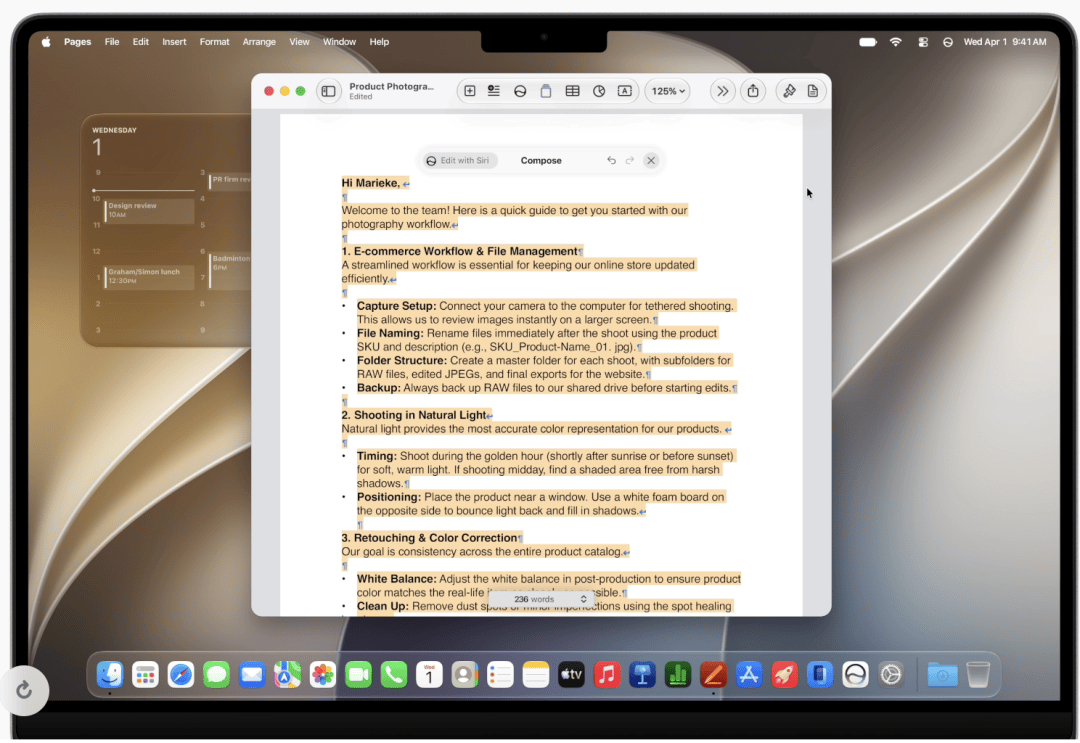Image resolution: width=1080 pixels, height=743 pixels.
Task: Click the battery status icon in menu bar
Action: [x=868, y=42]
